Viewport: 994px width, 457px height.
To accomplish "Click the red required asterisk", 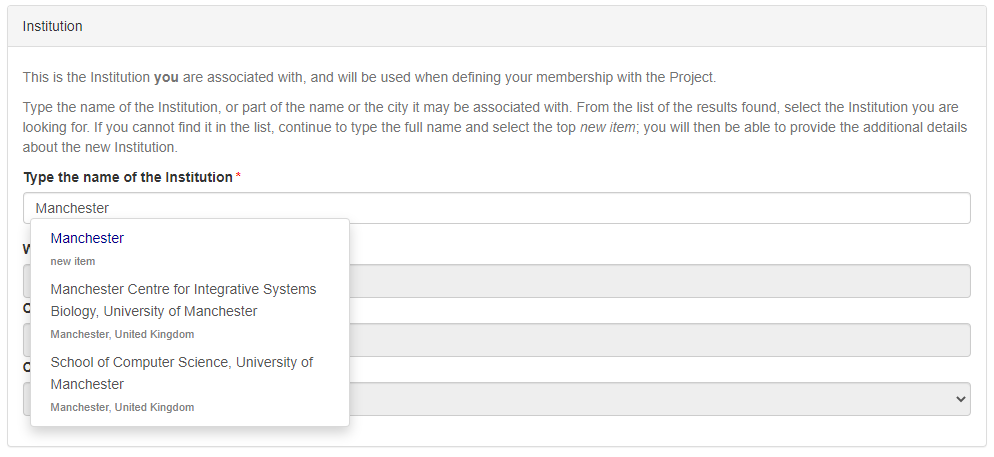I will [238, 177].
